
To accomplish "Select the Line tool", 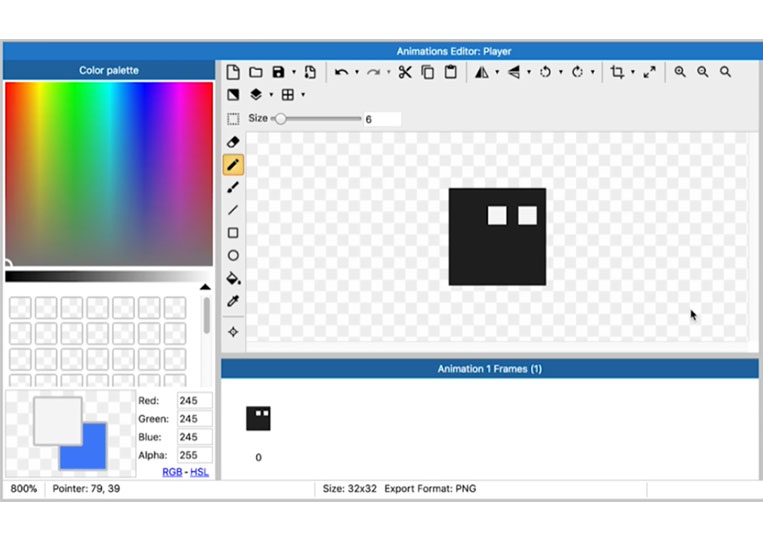I will click(233, 210).
